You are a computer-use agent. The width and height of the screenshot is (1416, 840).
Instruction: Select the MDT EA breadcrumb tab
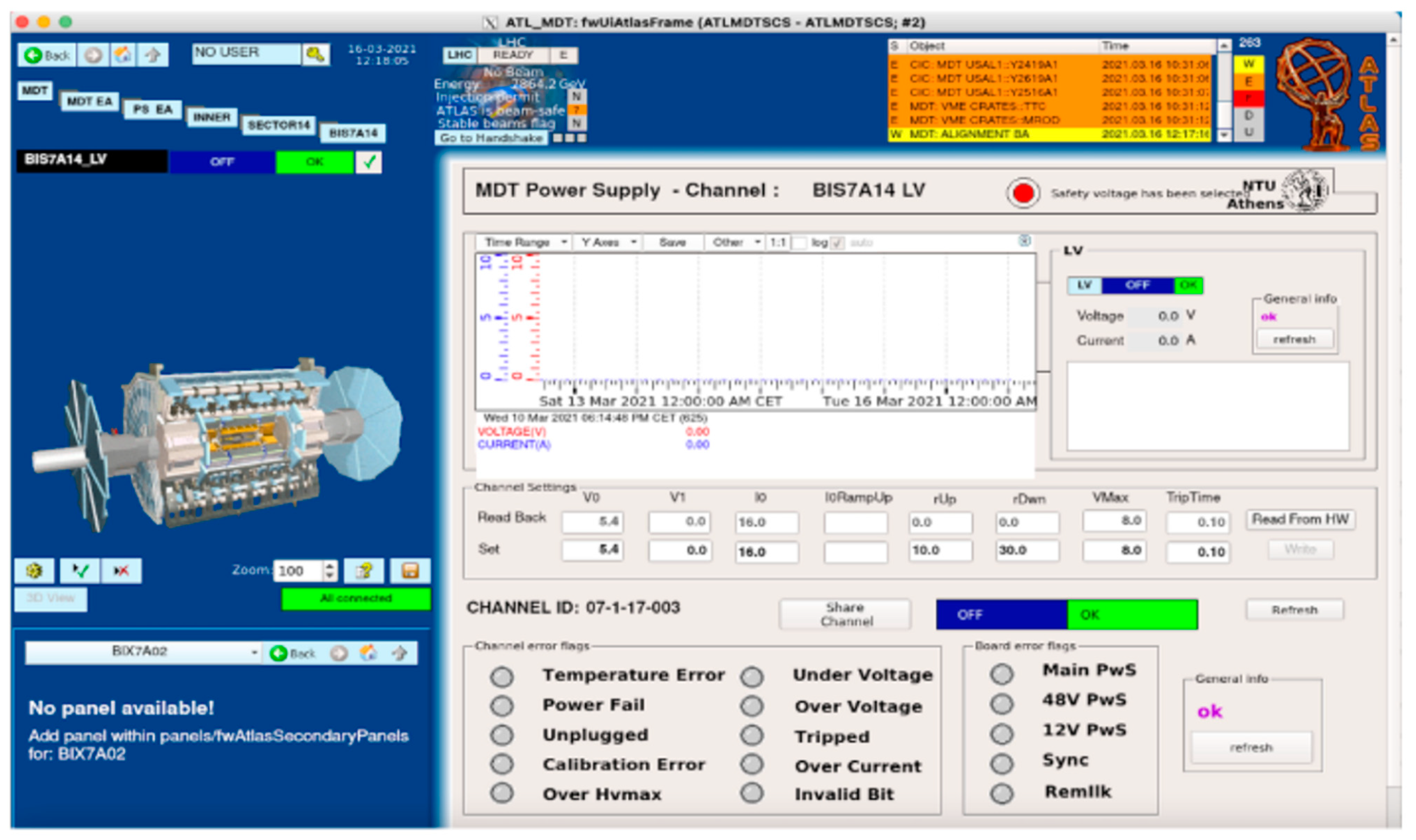[90, 101]
